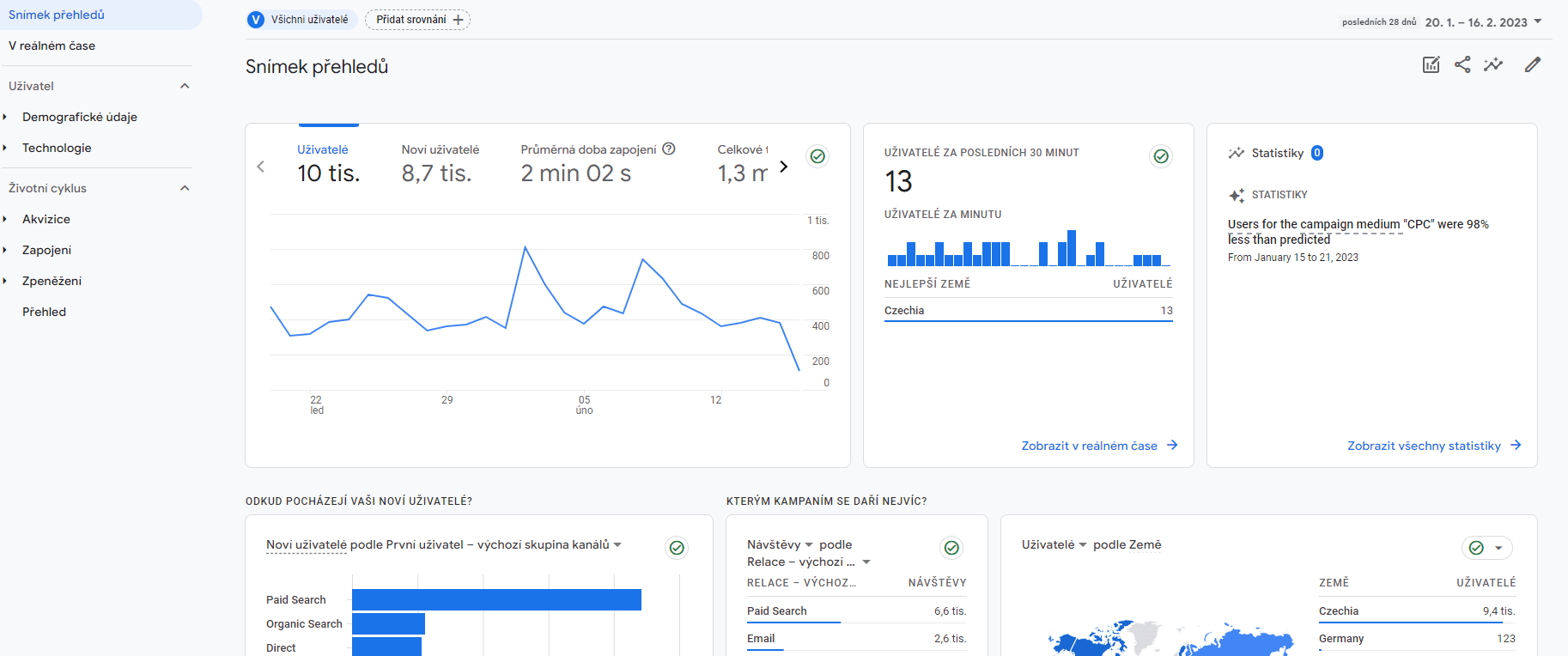Click the check status icon on users chart card
Screen dimensions: 1568x656
click(x=817, y=156)
